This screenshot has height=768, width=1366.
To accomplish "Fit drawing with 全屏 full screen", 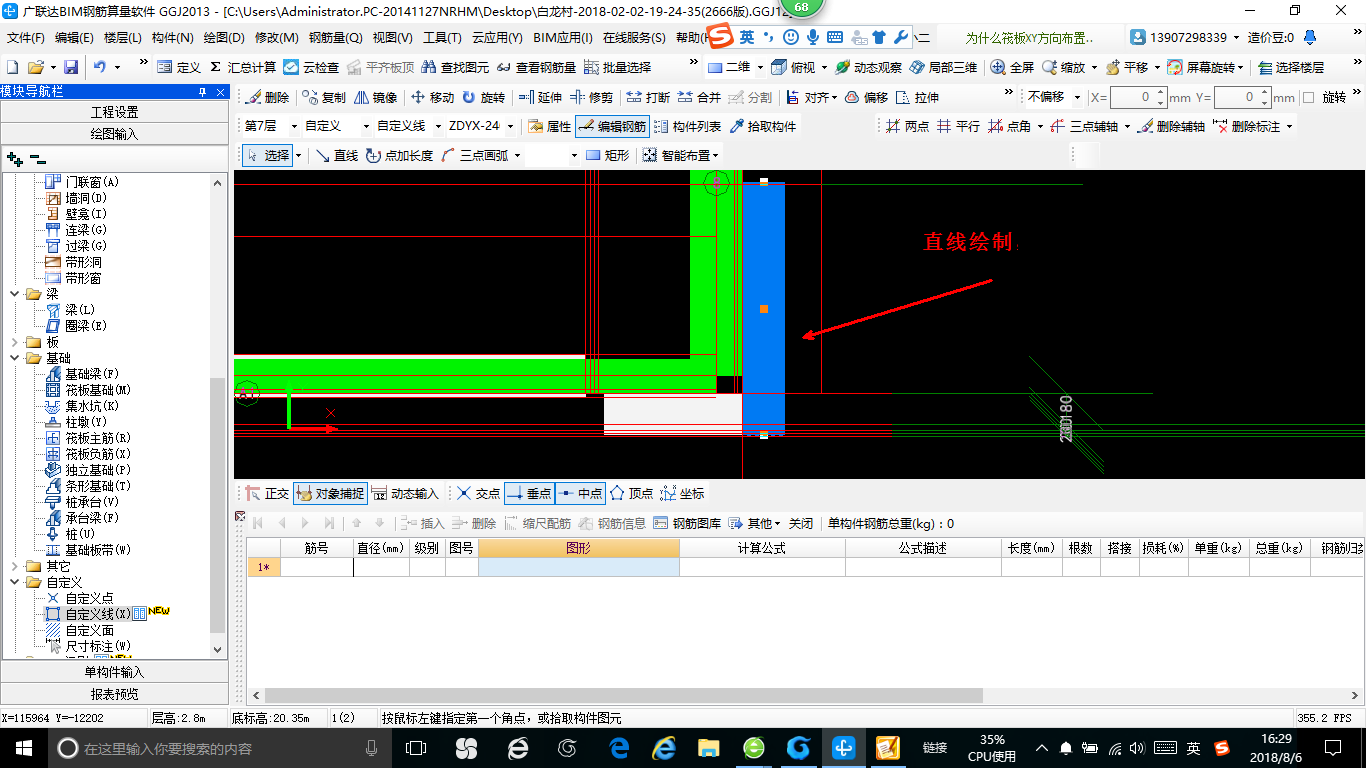I will click(x=1013, y=67).
